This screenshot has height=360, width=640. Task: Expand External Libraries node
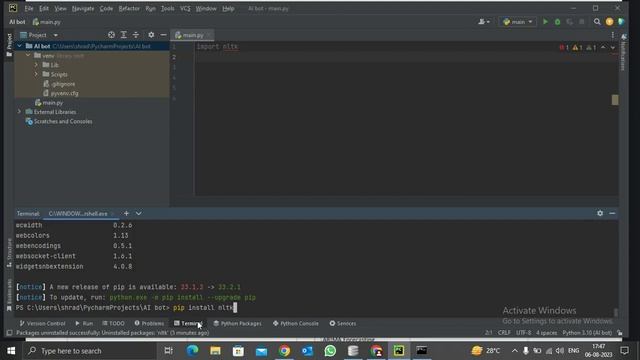19,112
